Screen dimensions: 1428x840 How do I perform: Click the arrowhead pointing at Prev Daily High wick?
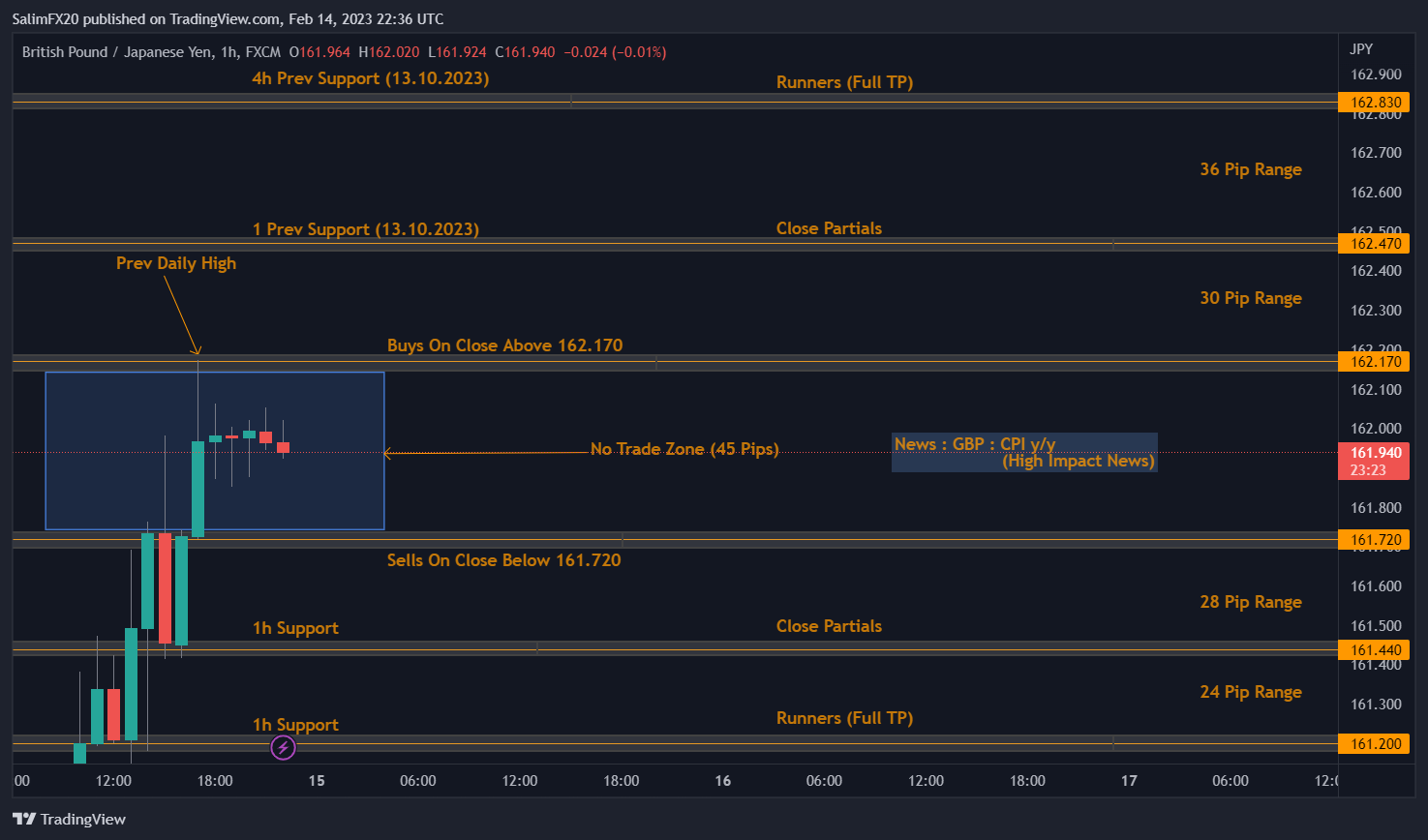click(x=197, y=351)
